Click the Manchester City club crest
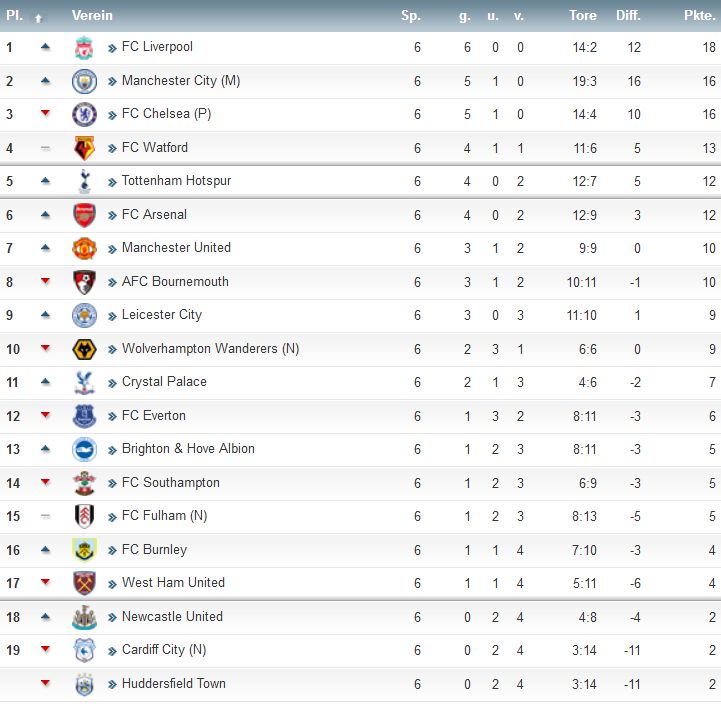 point(84,81)
